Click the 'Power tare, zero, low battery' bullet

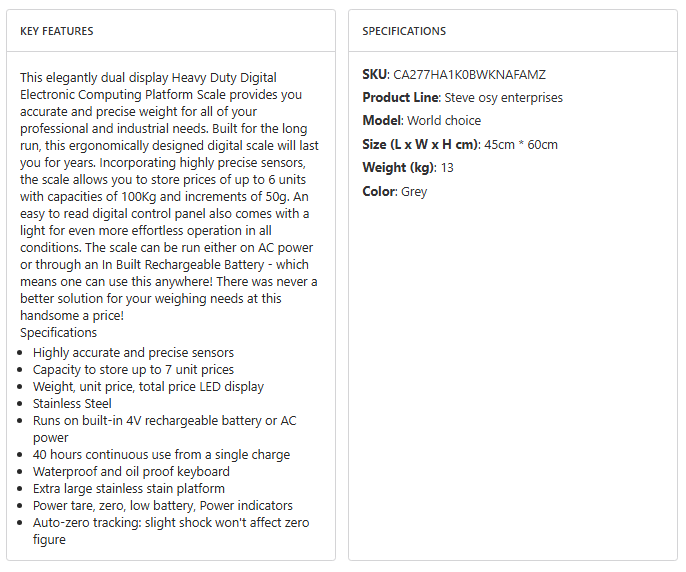tap(162, 506)
